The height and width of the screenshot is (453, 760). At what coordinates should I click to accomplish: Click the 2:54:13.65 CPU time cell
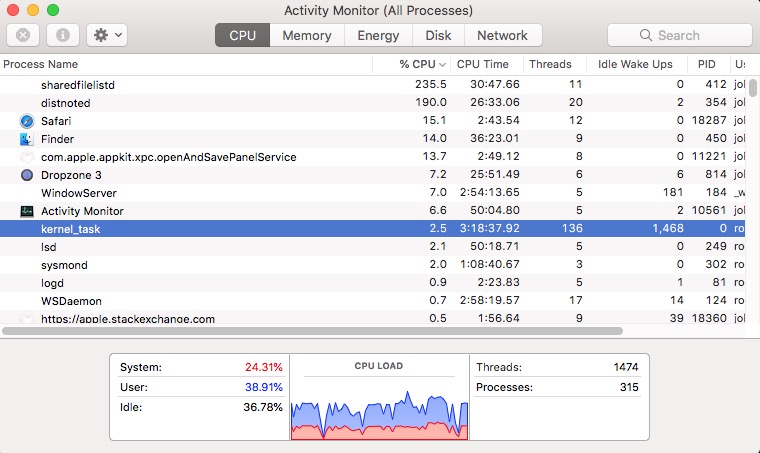(490, 192)
